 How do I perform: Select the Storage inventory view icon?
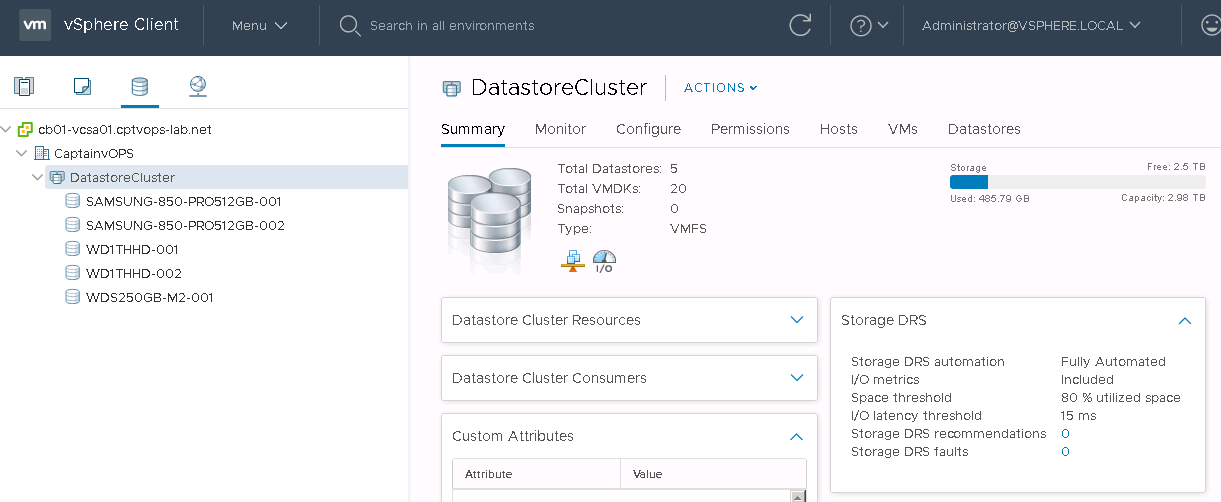click(140, 87)
